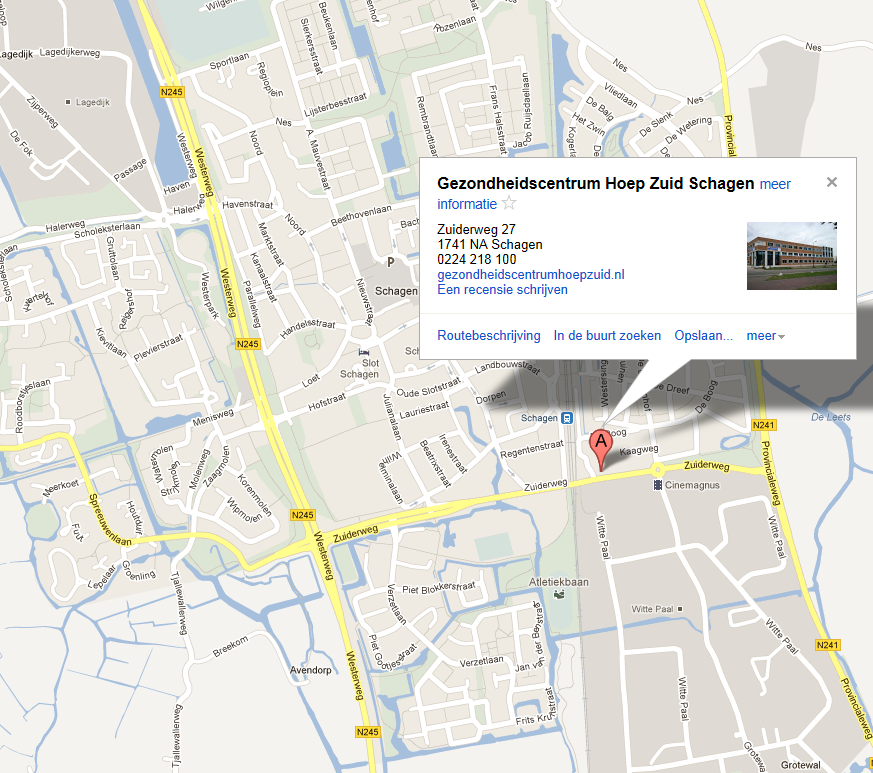
Task: Open the building photo thumbnail
Action: 792,256
